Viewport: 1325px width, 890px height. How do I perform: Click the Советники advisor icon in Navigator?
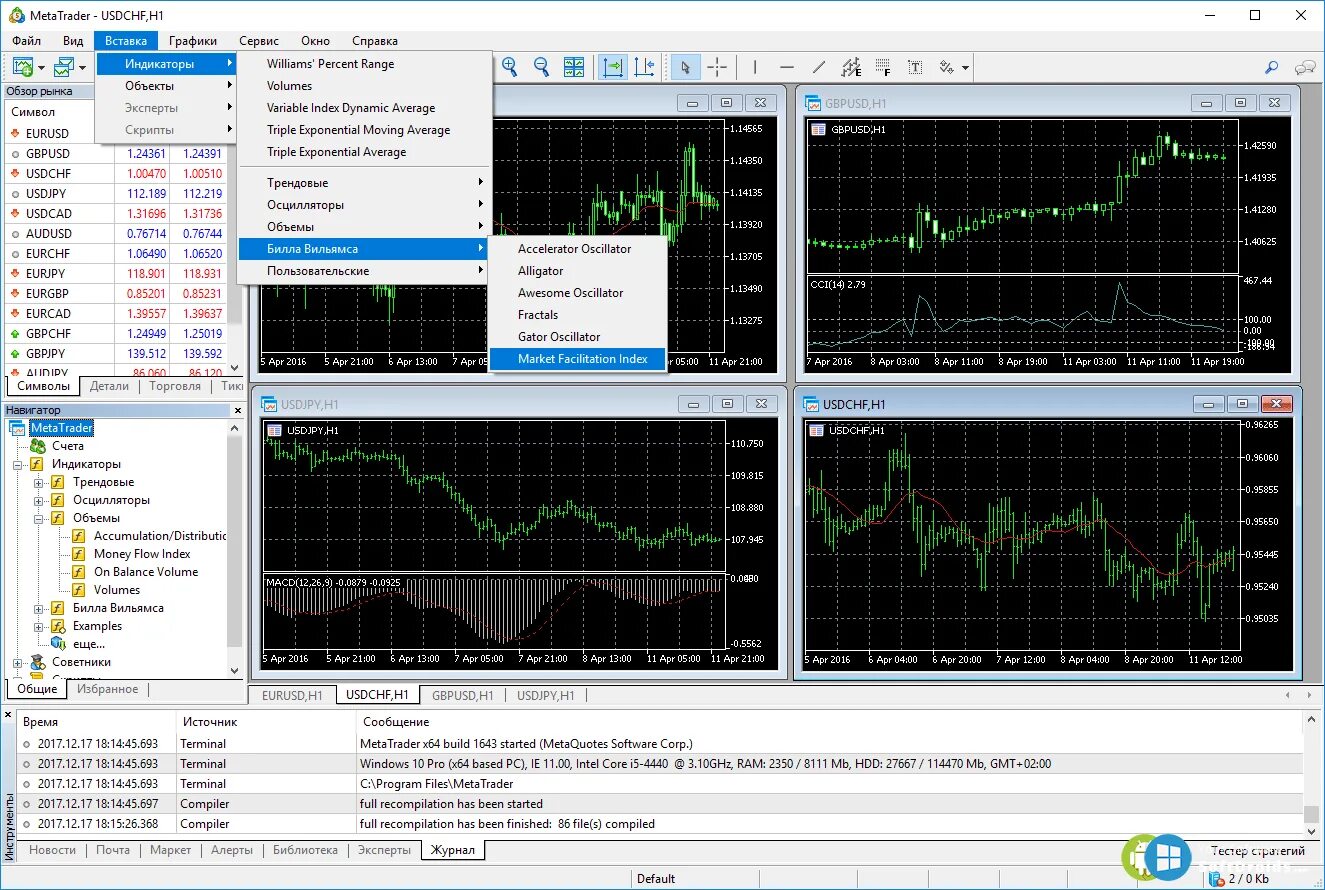[38, 662]
